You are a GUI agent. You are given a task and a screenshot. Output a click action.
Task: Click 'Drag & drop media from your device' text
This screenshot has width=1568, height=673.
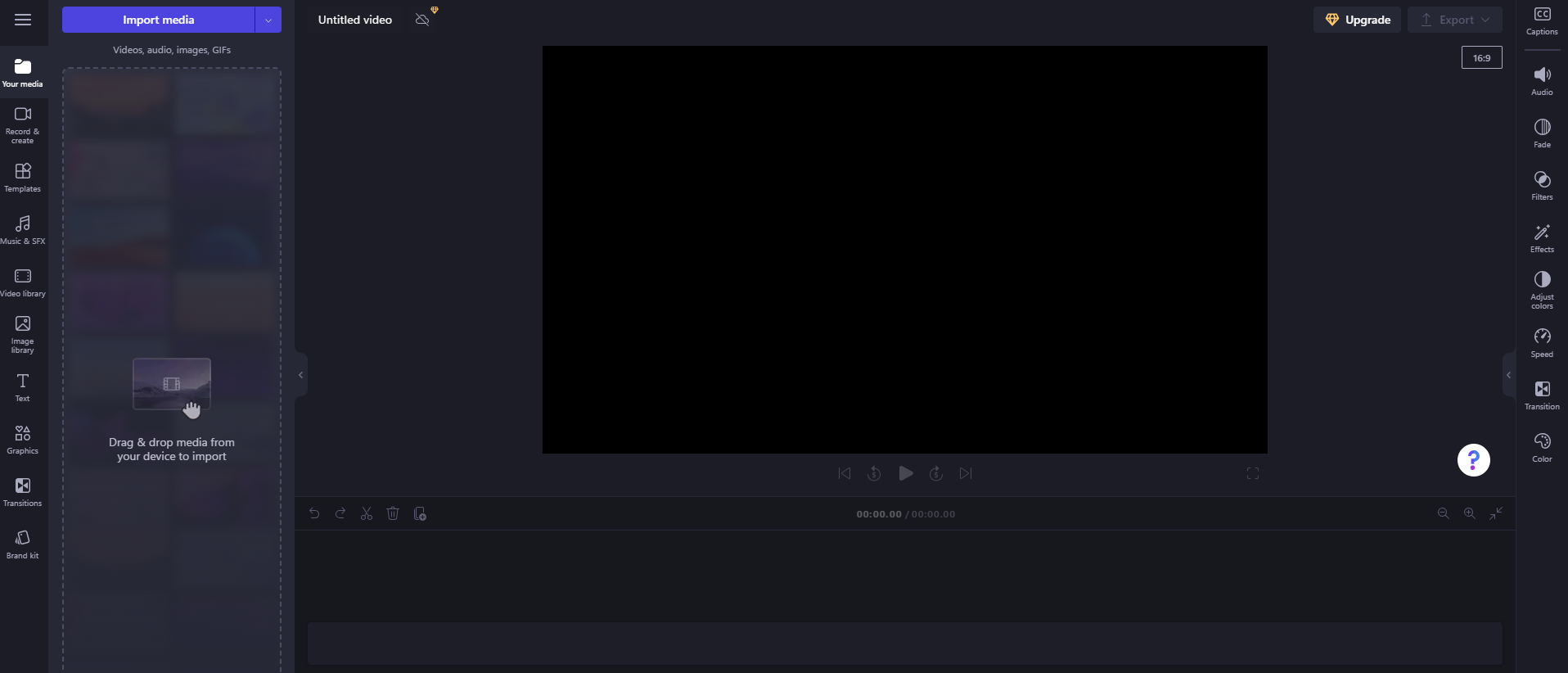[172, 449]
